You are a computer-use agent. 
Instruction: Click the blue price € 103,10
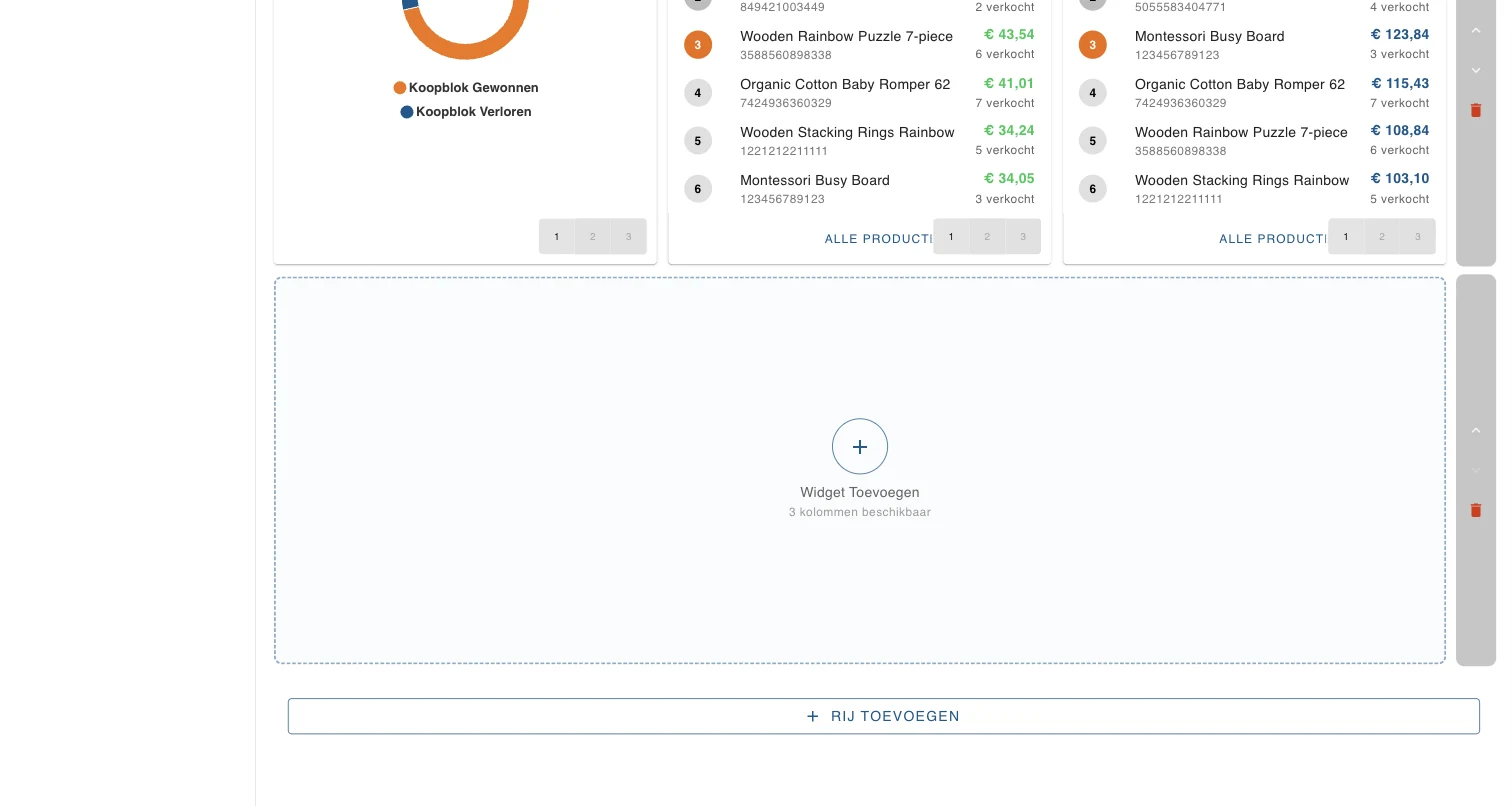pyautogui.click(x=1400, y=178)
